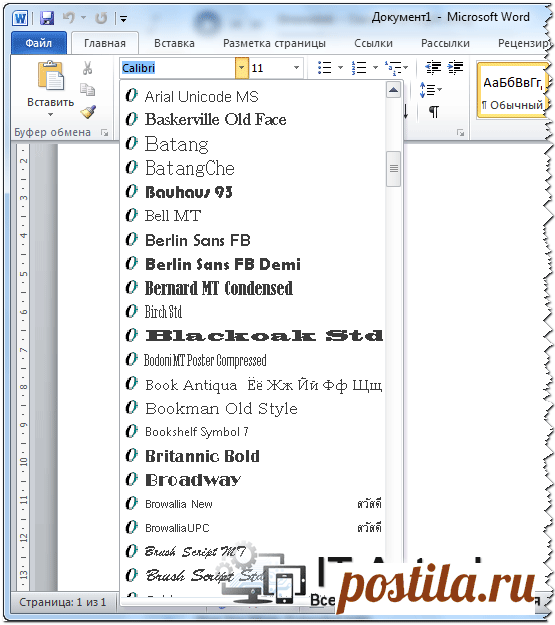Cut selection with the scissors icon
This screenshot has height=625, width=555.
pos(87,68)
